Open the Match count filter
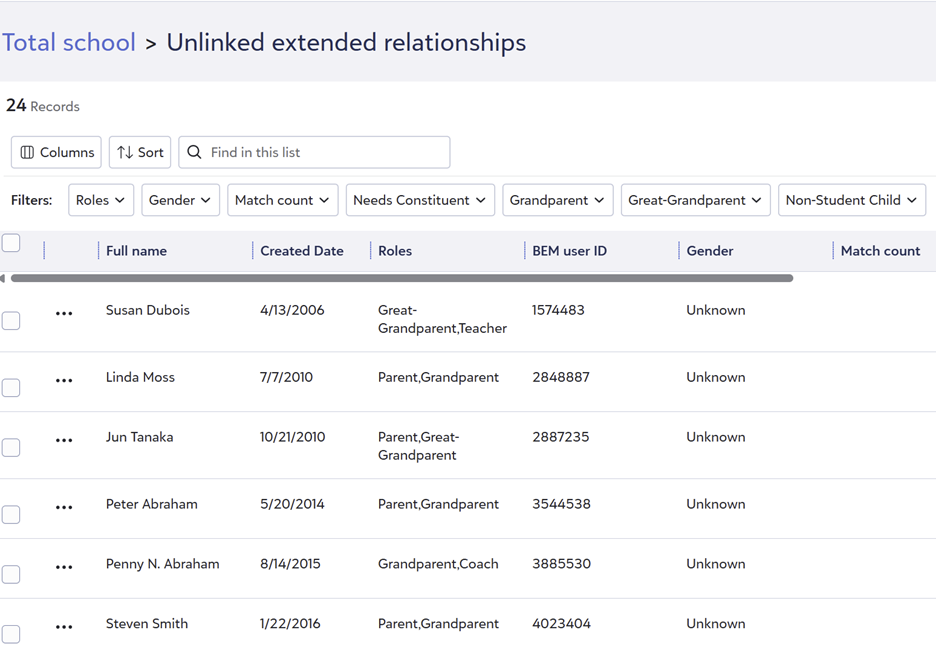This screenshot has height=656, width=936. click(x=282, y=200)
